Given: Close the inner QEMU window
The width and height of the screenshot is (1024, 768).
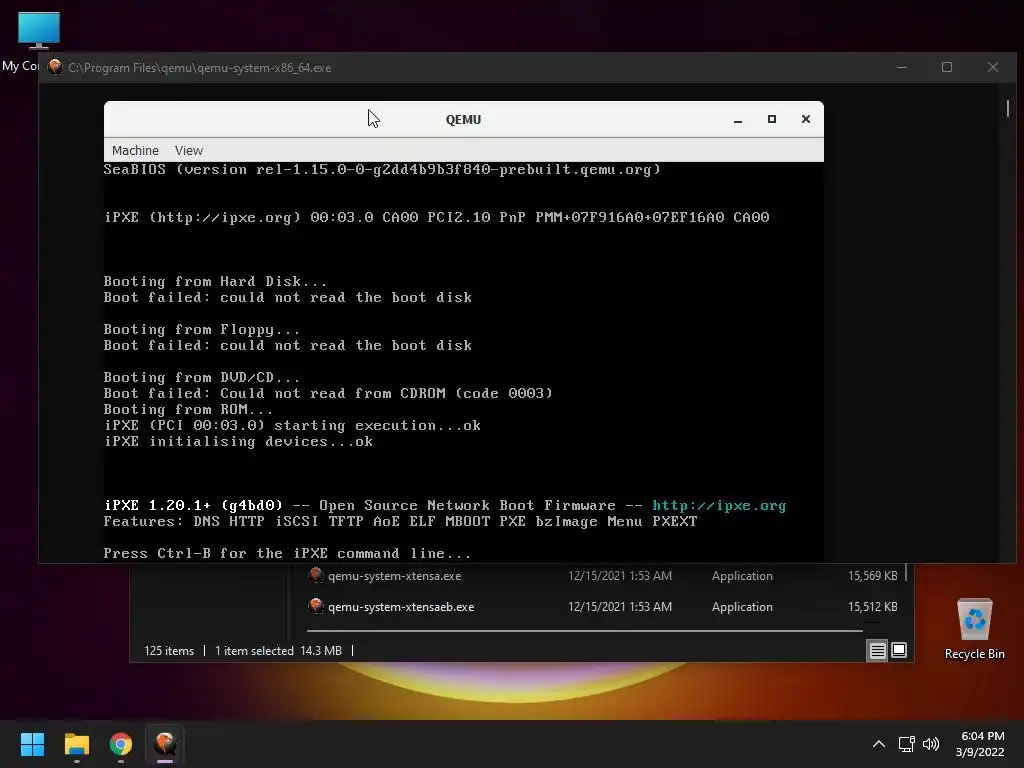Looking at the screenshot, I should click(x=806, y=120).
